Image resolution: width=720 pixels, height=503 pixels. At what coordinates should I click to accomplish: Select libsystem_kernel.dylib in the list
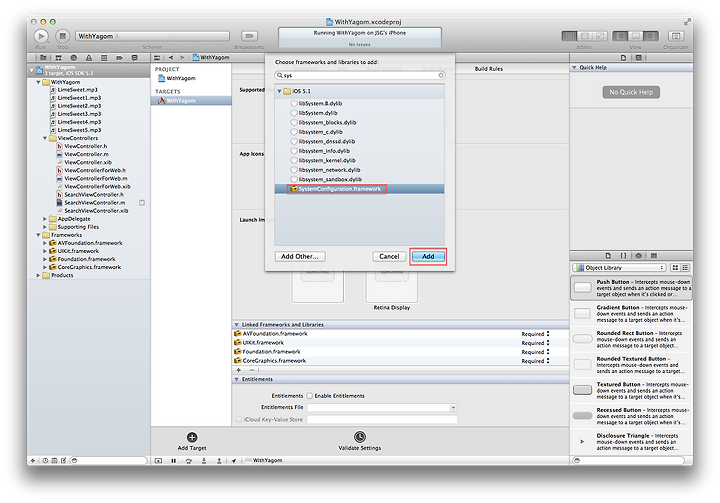tap(359, 160)
